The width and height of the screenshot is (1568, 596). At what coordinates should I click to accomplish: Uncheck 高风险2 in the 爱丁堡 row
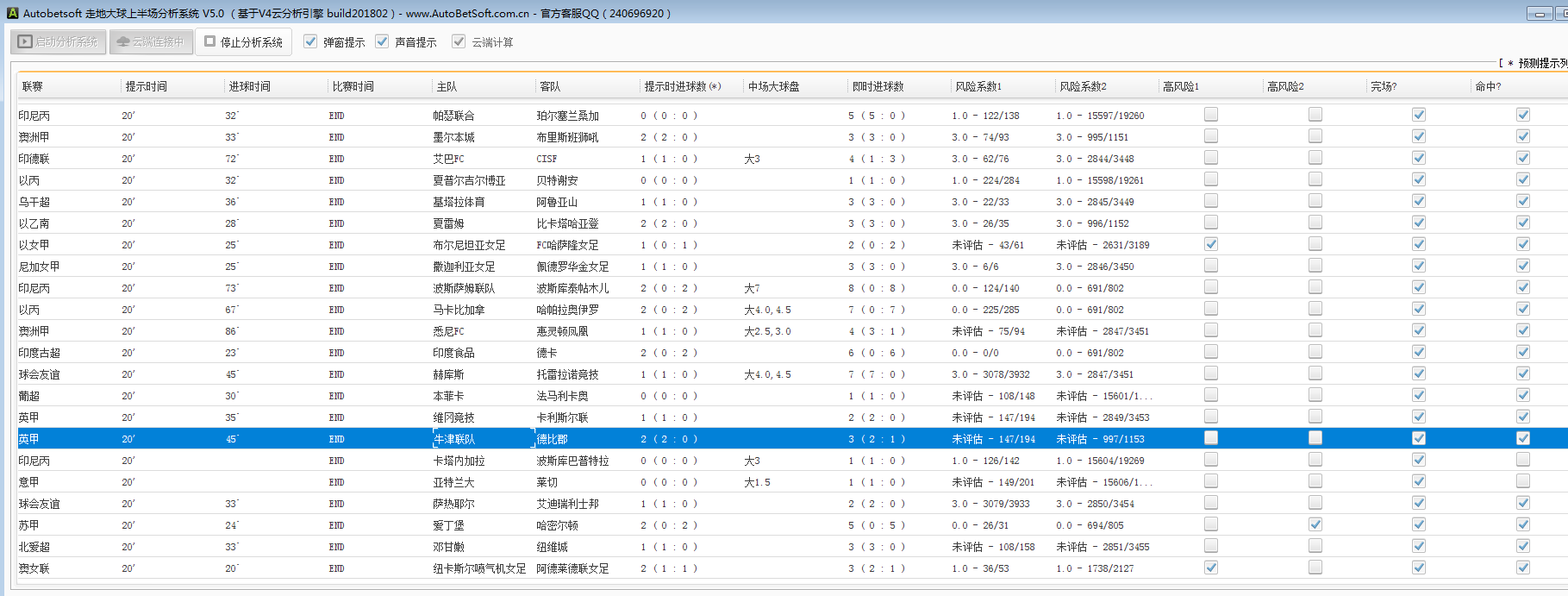[x=1315, y=524]
